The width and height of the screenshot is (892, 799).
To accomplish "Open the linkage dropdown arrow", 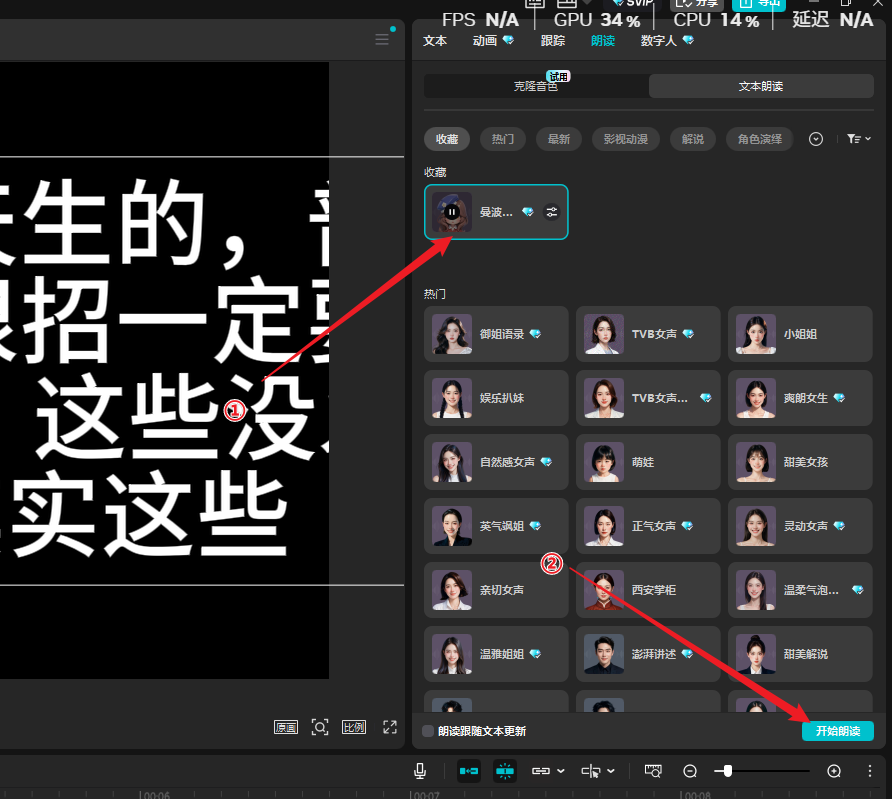I will click(x=560, y=771).
